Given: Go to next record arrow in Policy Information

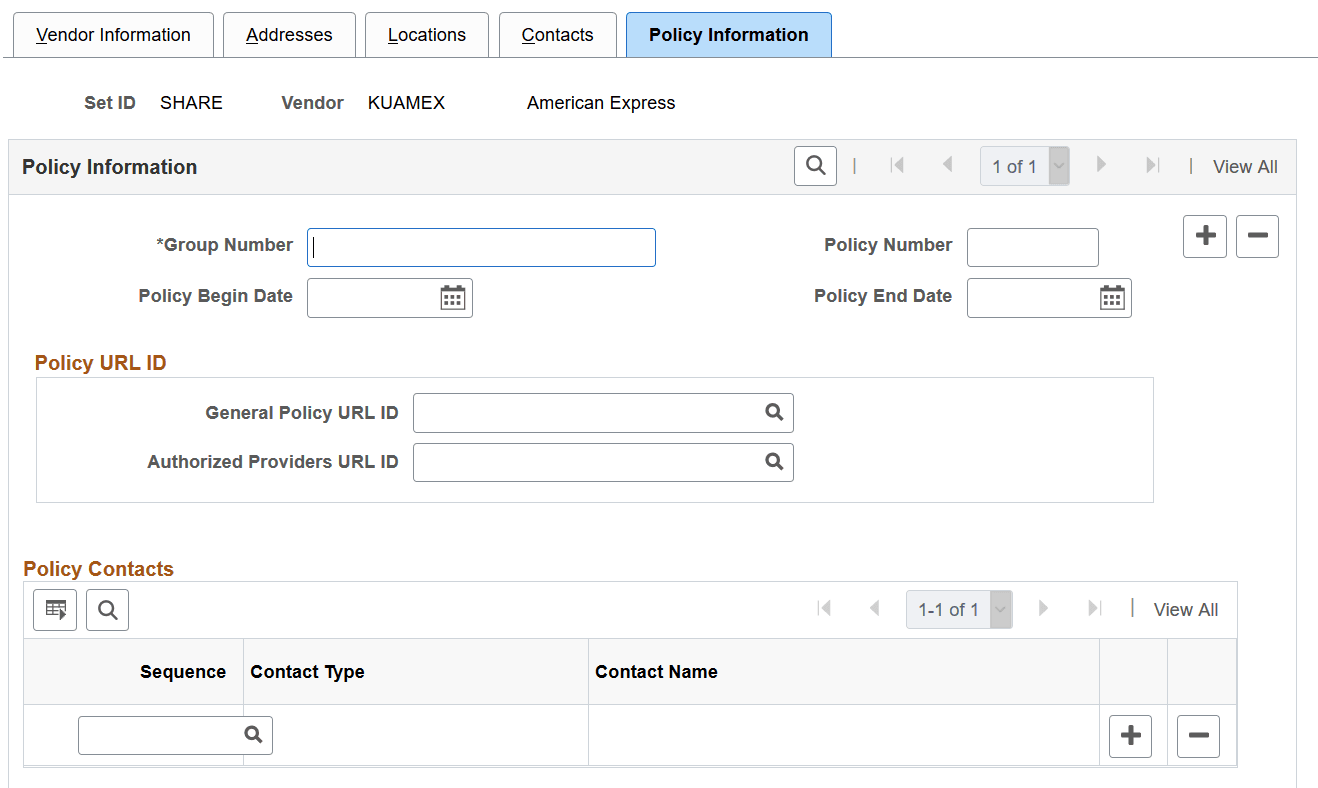Looking at the screenshot, I should pyautogui.click(x=1101, y=165).
